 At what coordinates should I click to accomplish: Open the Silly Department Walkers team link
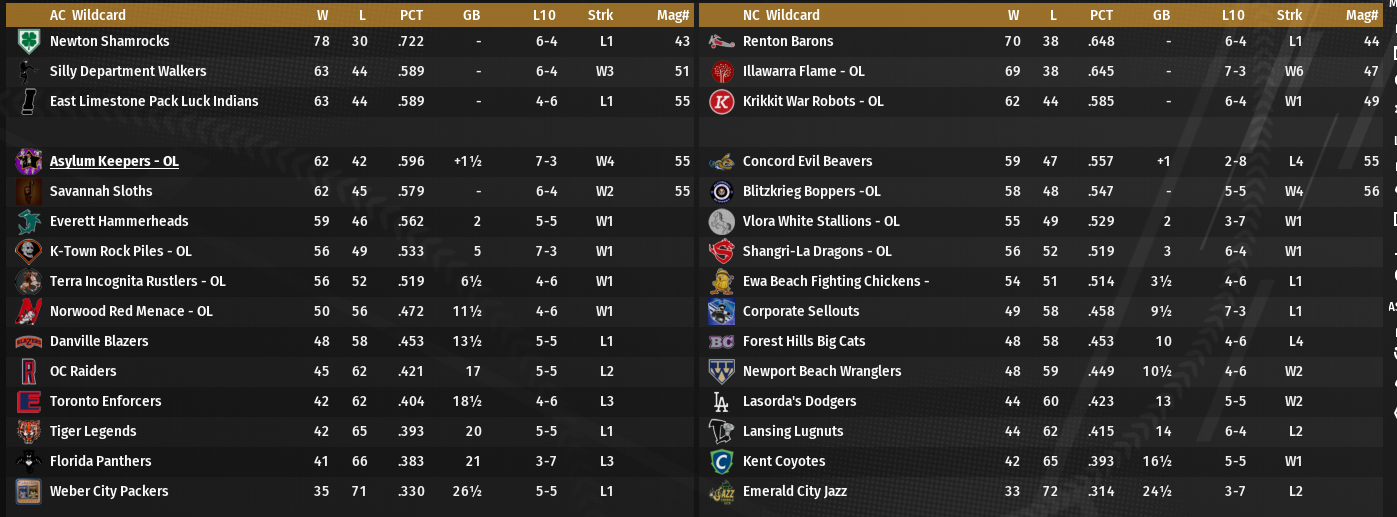[x=128, y=71]
